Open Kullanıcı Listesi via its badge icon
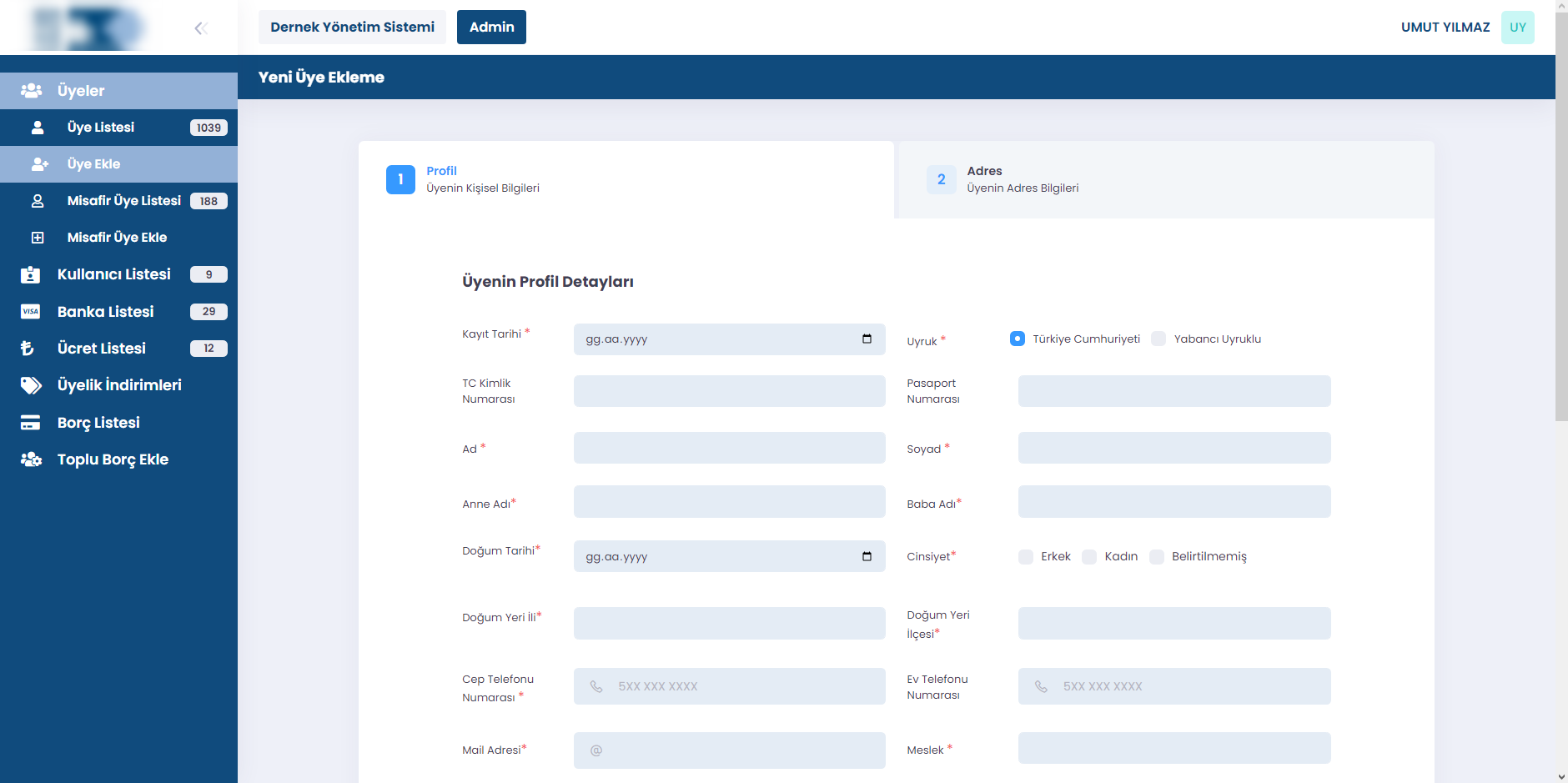 click(31, 274)
